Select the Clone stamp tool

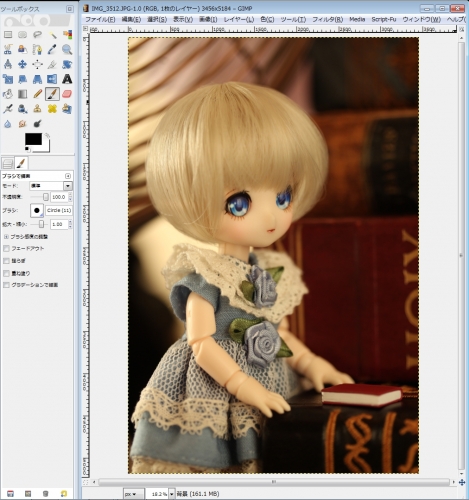37,109
